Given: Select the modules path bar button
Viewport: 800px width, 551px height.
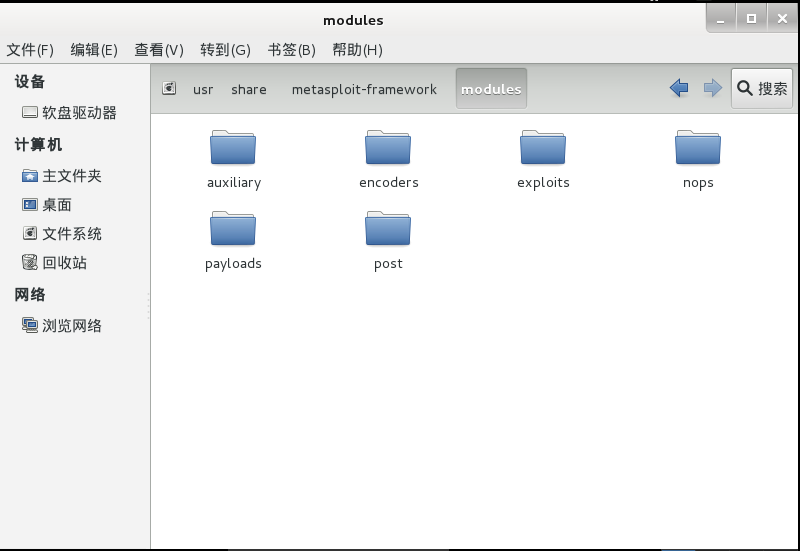Looking at the screenshot, I should click(x=491, y=88).
